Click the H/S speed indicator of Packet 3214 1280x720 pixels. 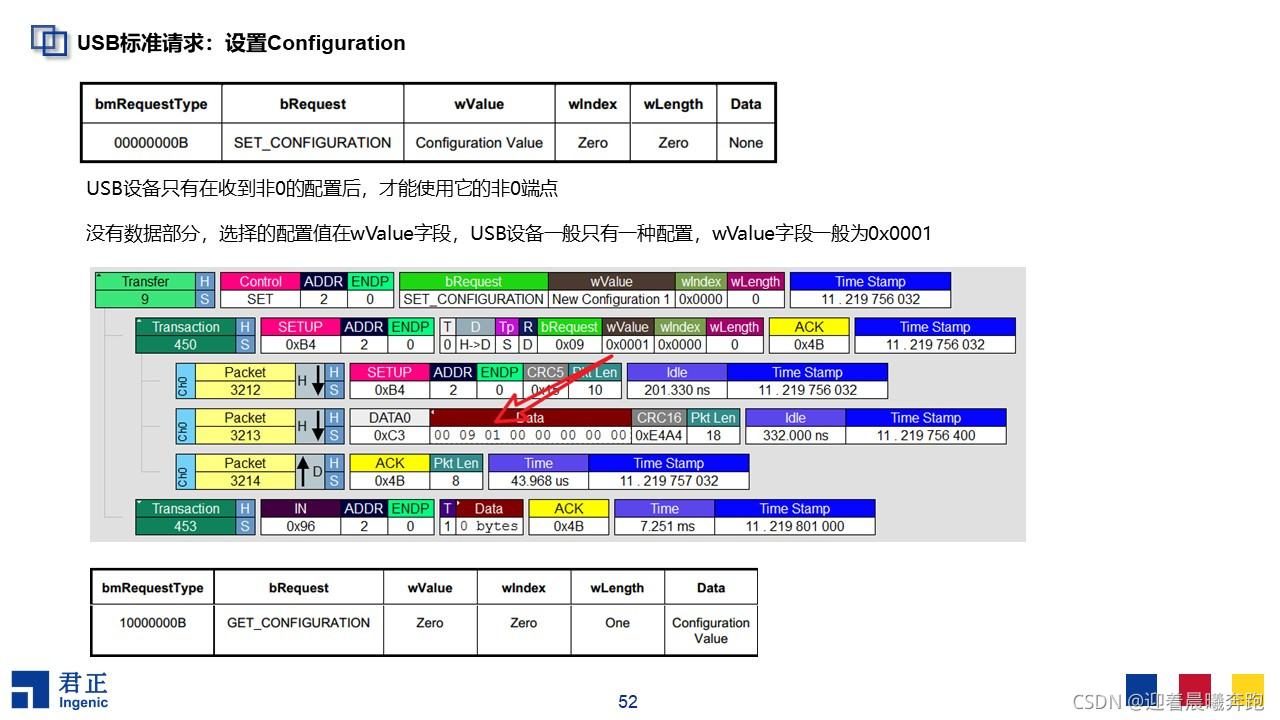[x=336, y=472]
